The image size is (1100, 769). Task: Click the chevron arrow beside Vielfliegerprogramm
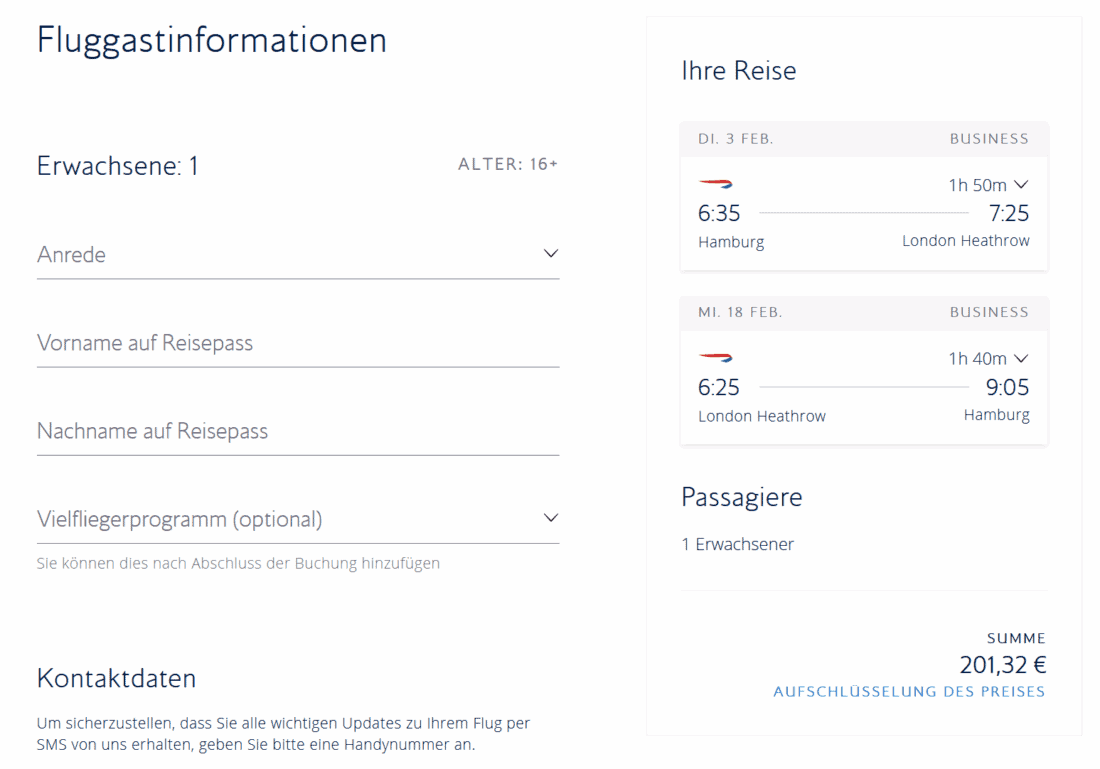point(550,518)
